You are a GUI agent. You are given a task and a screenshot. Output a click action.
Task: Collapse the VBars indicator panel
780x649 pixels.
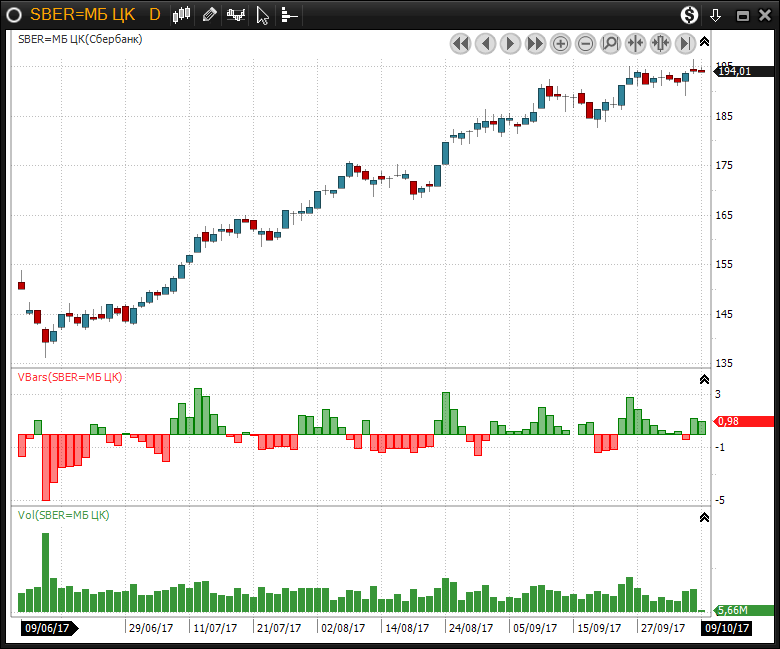click(x=704, y=379)
